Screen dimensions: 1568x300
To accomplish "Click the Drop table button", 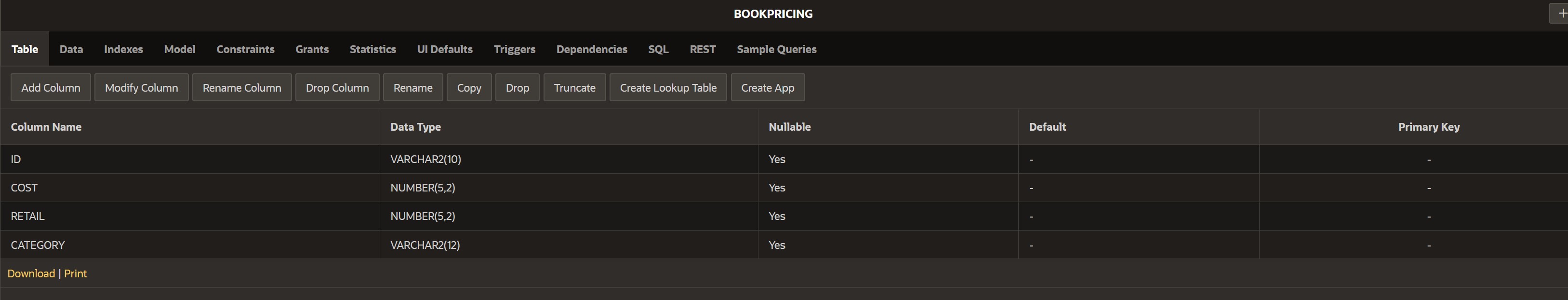I will 518,88.
